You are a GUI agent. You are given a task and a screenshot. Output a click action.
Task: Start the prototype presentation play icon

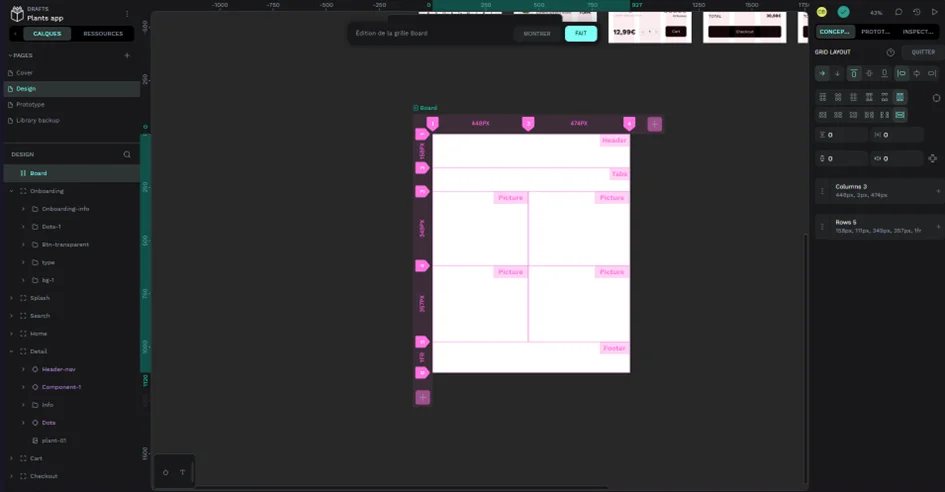pos(935,12)
